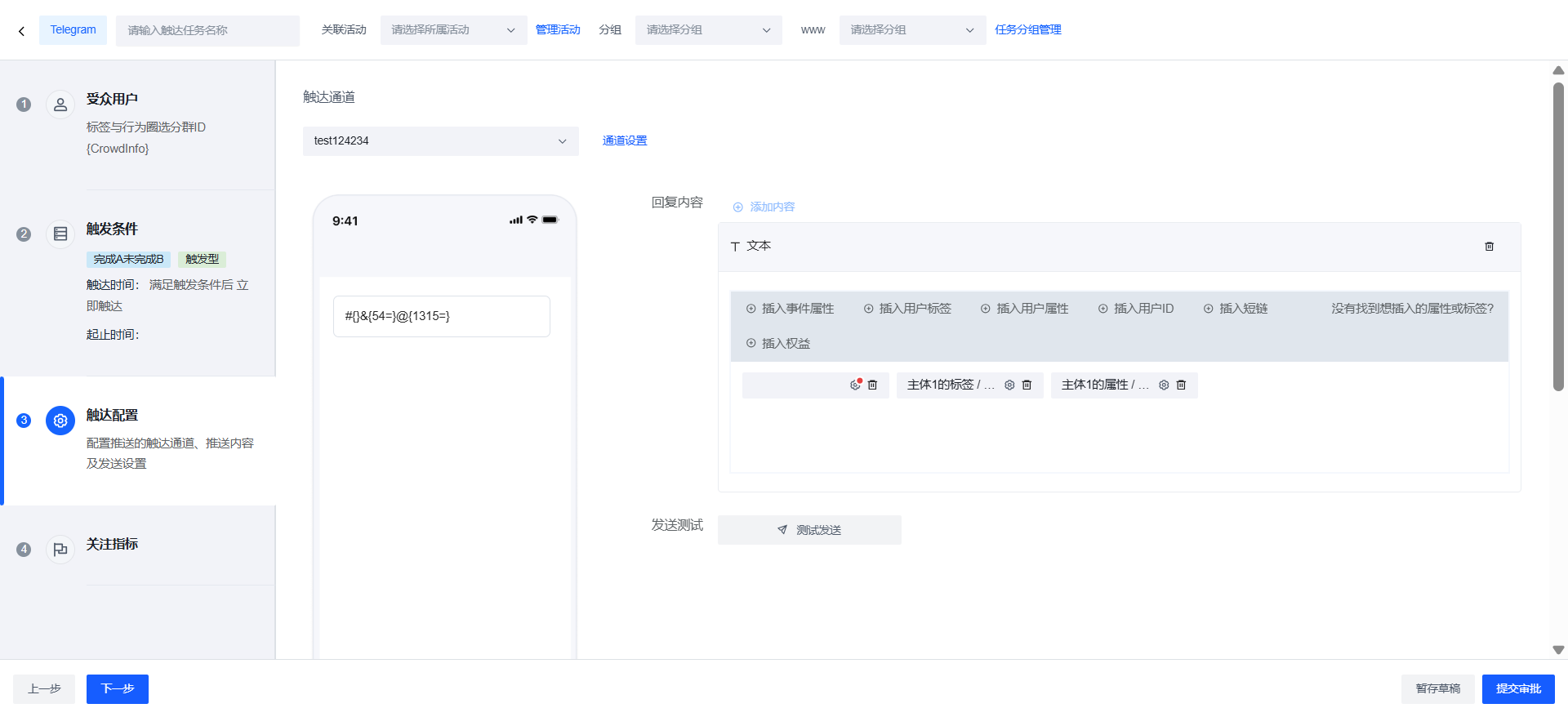Expand the 关联活动 dropdown

(x=453, y=30)
